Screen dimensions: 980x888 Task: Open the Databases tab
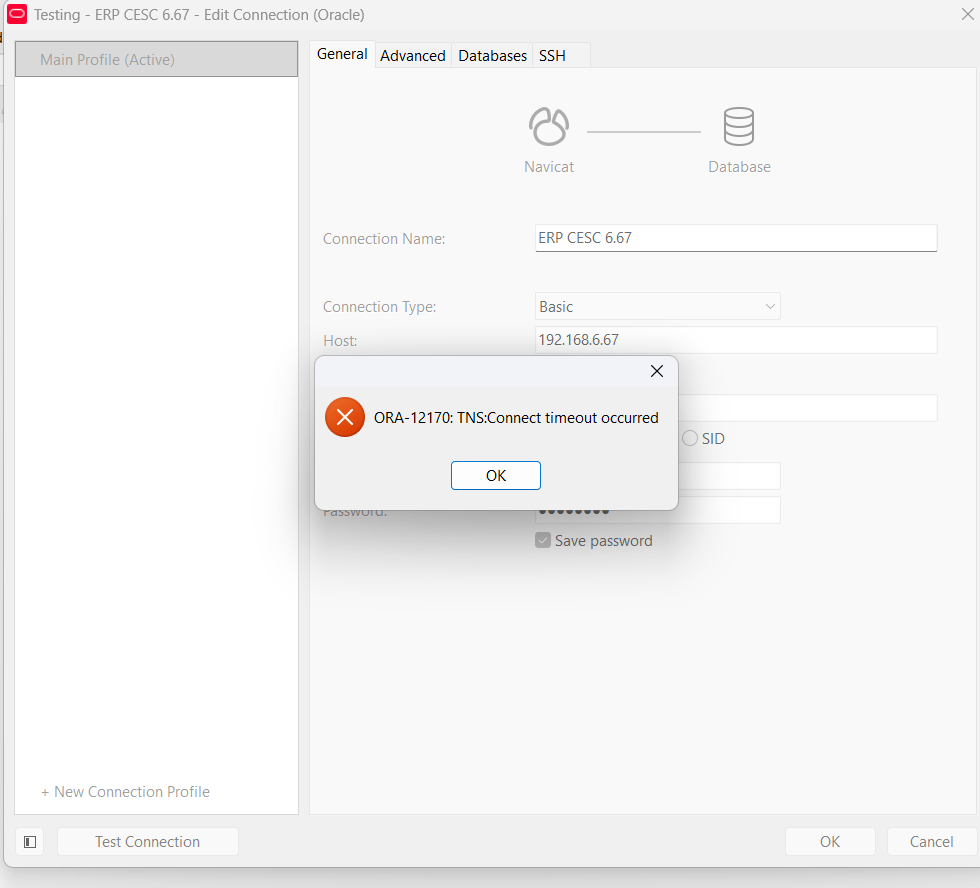(492, 56)
